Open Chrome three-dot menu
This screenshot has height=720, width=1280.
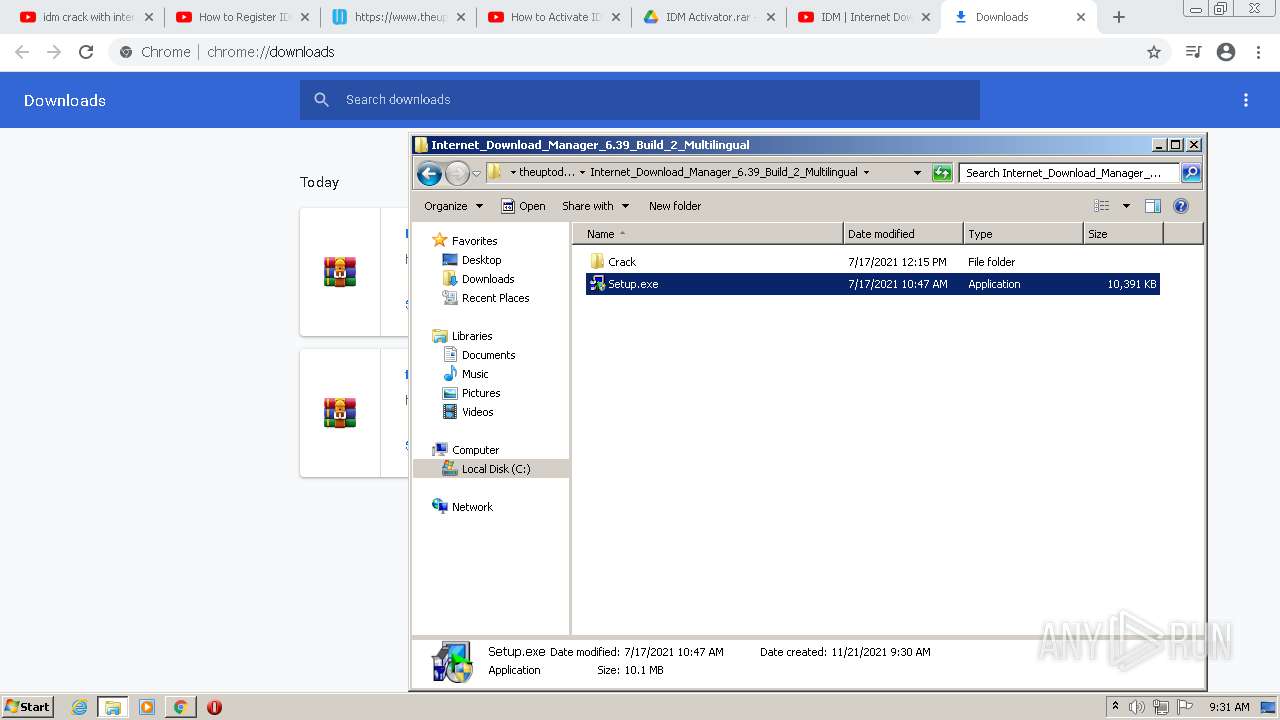tap(1259, 52)
